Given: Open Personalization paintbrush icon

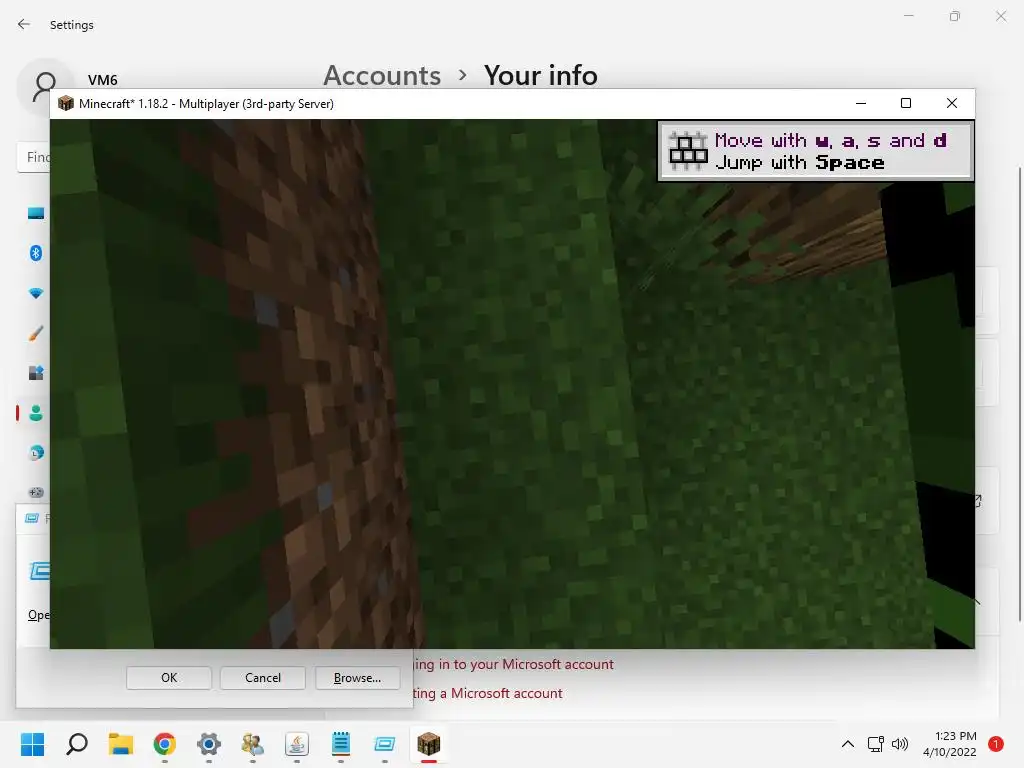Looking at the screenshot, I should pos(36,333).
